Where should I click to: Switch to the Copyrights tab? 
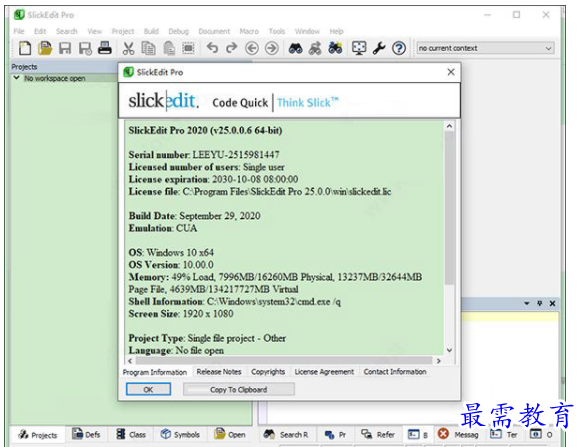click(x=268, y=372)
